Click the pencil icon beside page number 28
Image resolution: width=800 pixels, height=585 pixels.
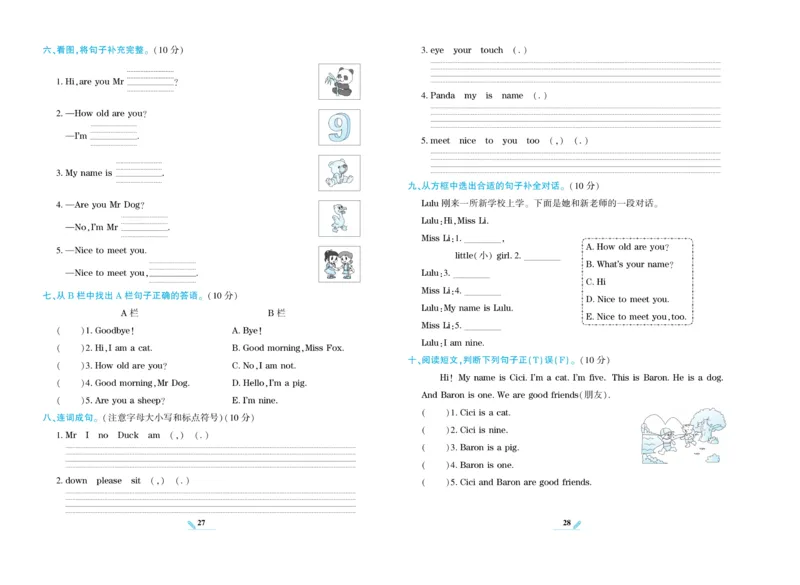click(x=577, y=524)
